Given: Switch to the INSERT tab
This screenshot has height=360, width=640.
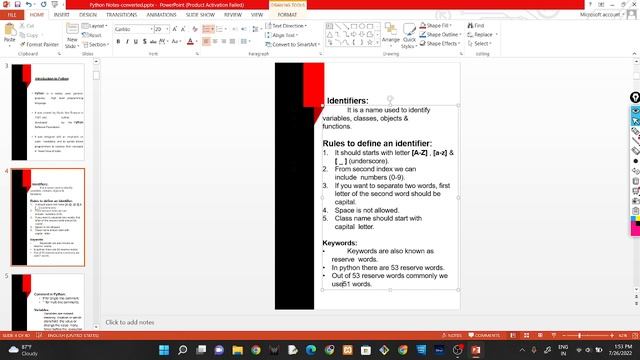Looking at the screenshot, I should click(x=62, y=15).
